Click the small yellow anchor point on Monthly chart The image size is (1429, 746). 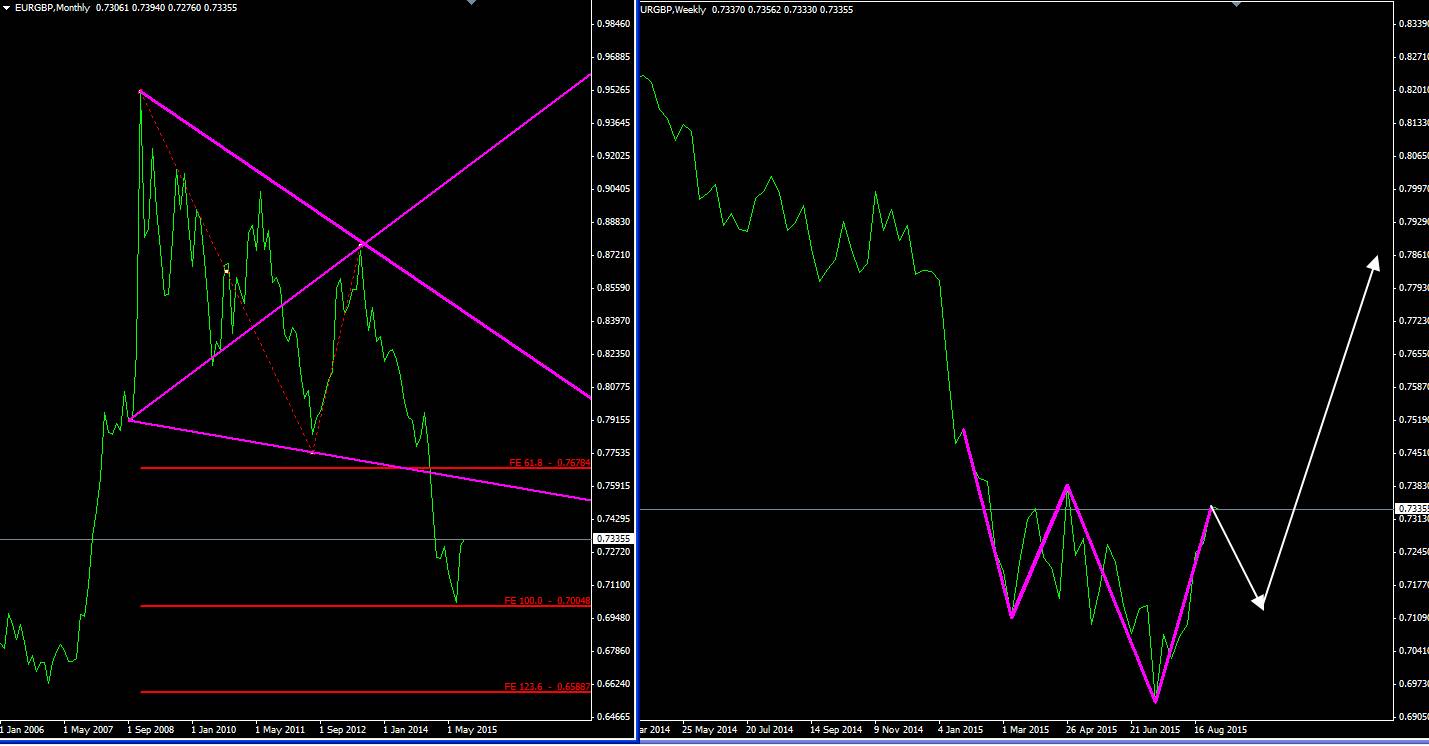coord(227,271)
